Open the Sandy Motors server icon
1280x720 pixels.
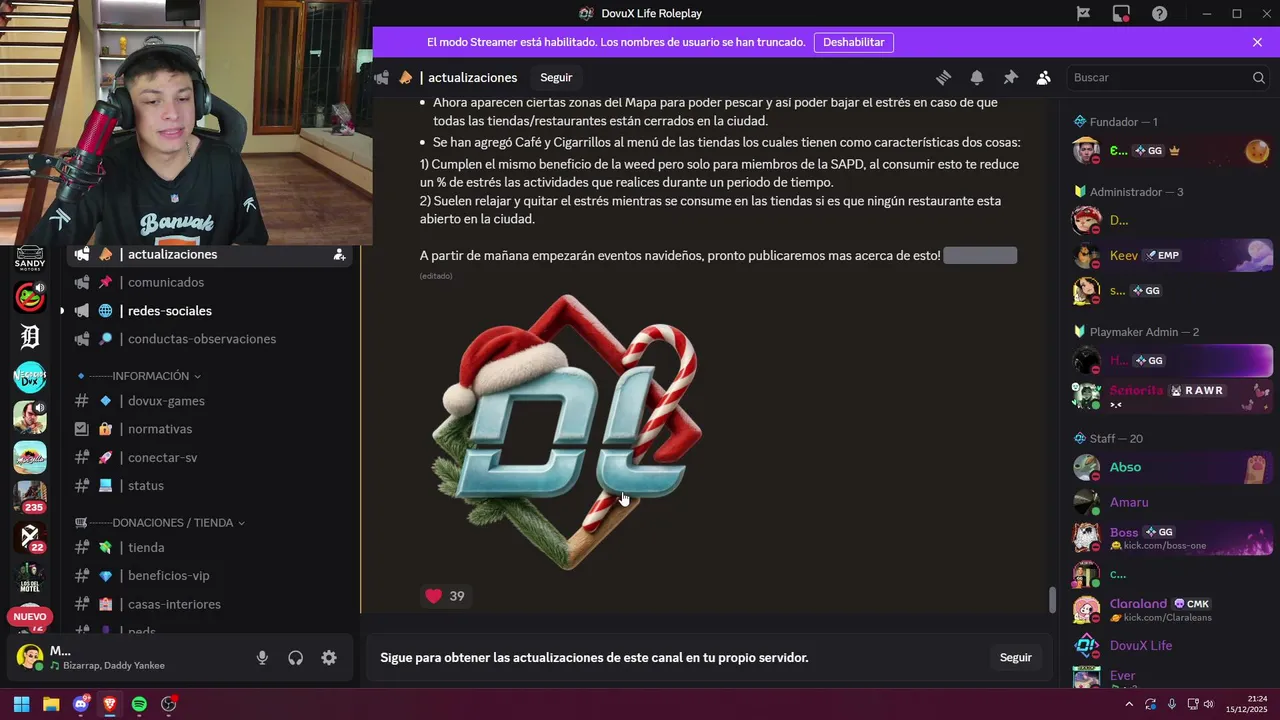(30, 258)
